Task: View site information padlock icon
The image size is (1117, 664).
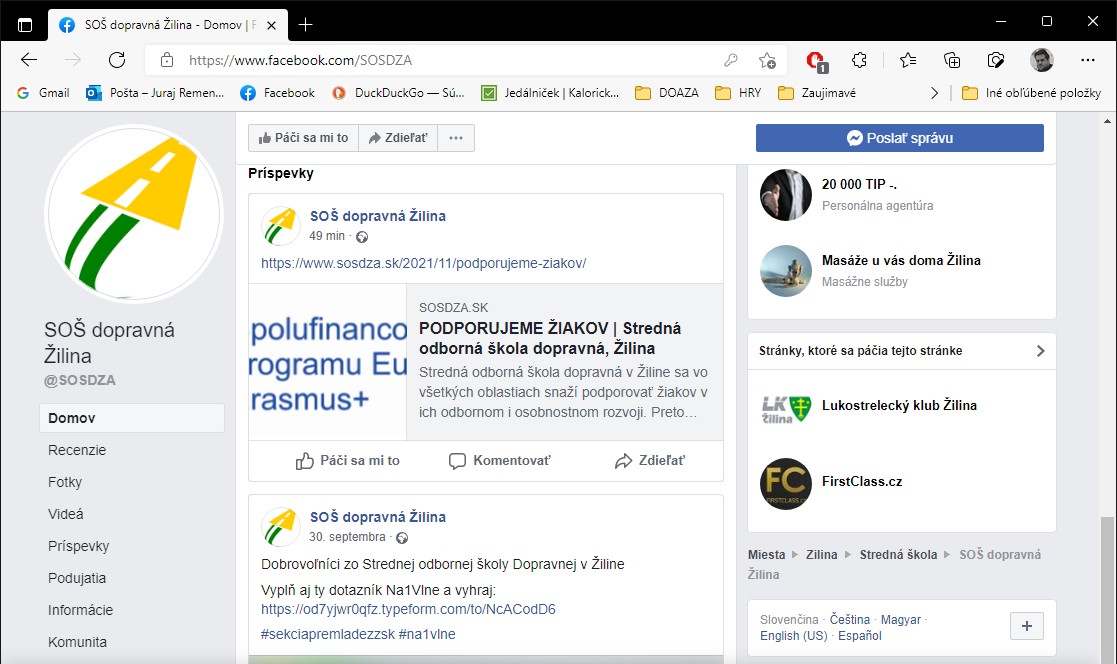Action: (167, 60)
